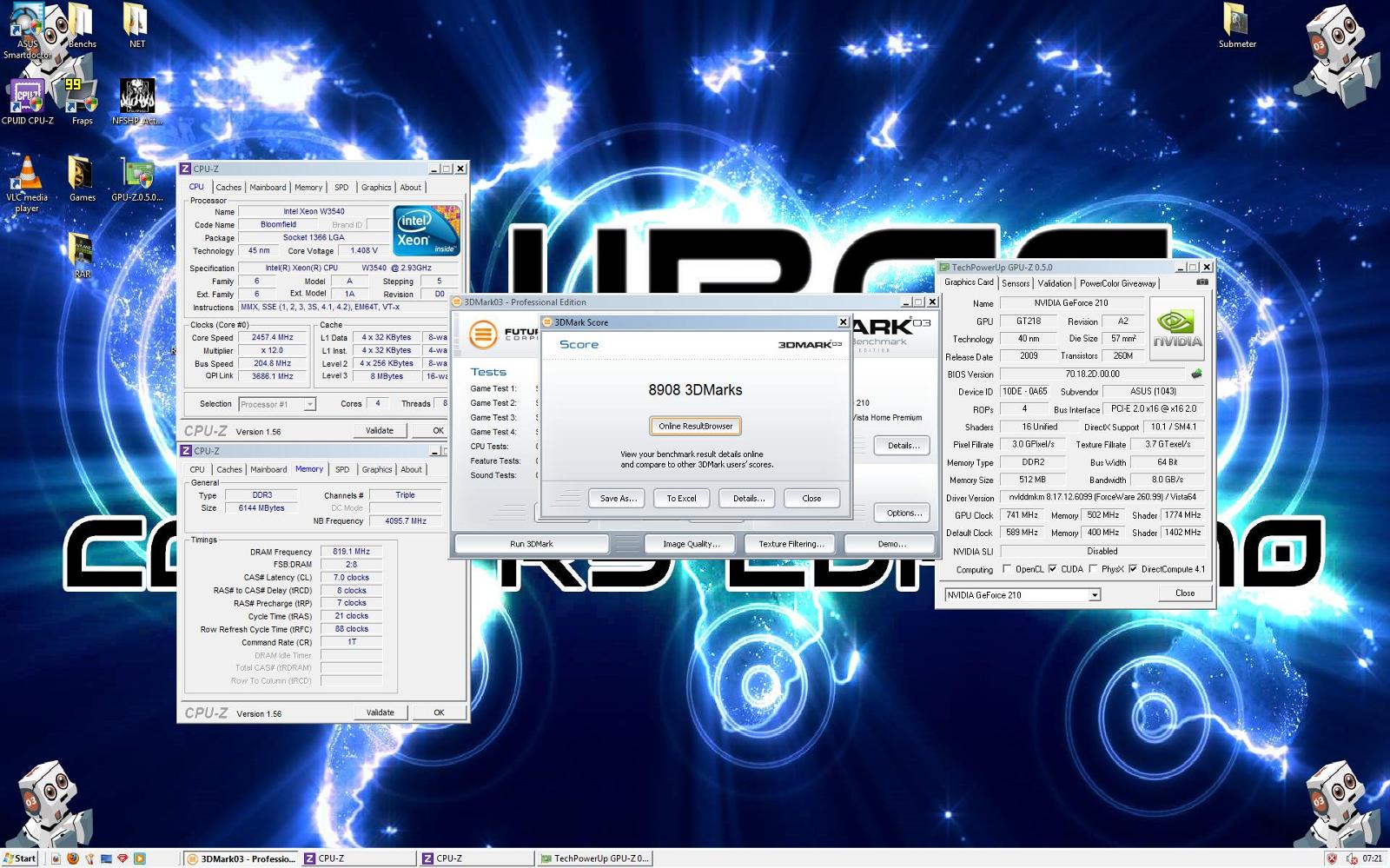
Task: Switch to TechPowerUp GPU-Z taskbar button
Action: coord(595,858)
